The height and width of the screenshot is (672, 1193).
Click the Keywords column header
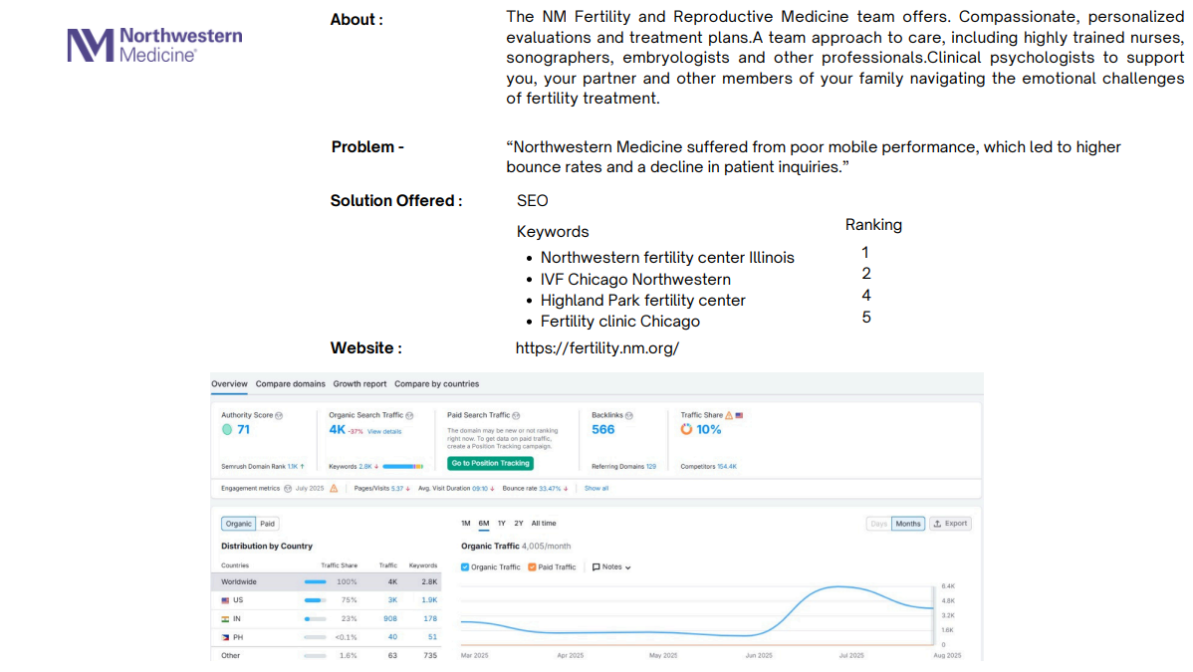423,565
